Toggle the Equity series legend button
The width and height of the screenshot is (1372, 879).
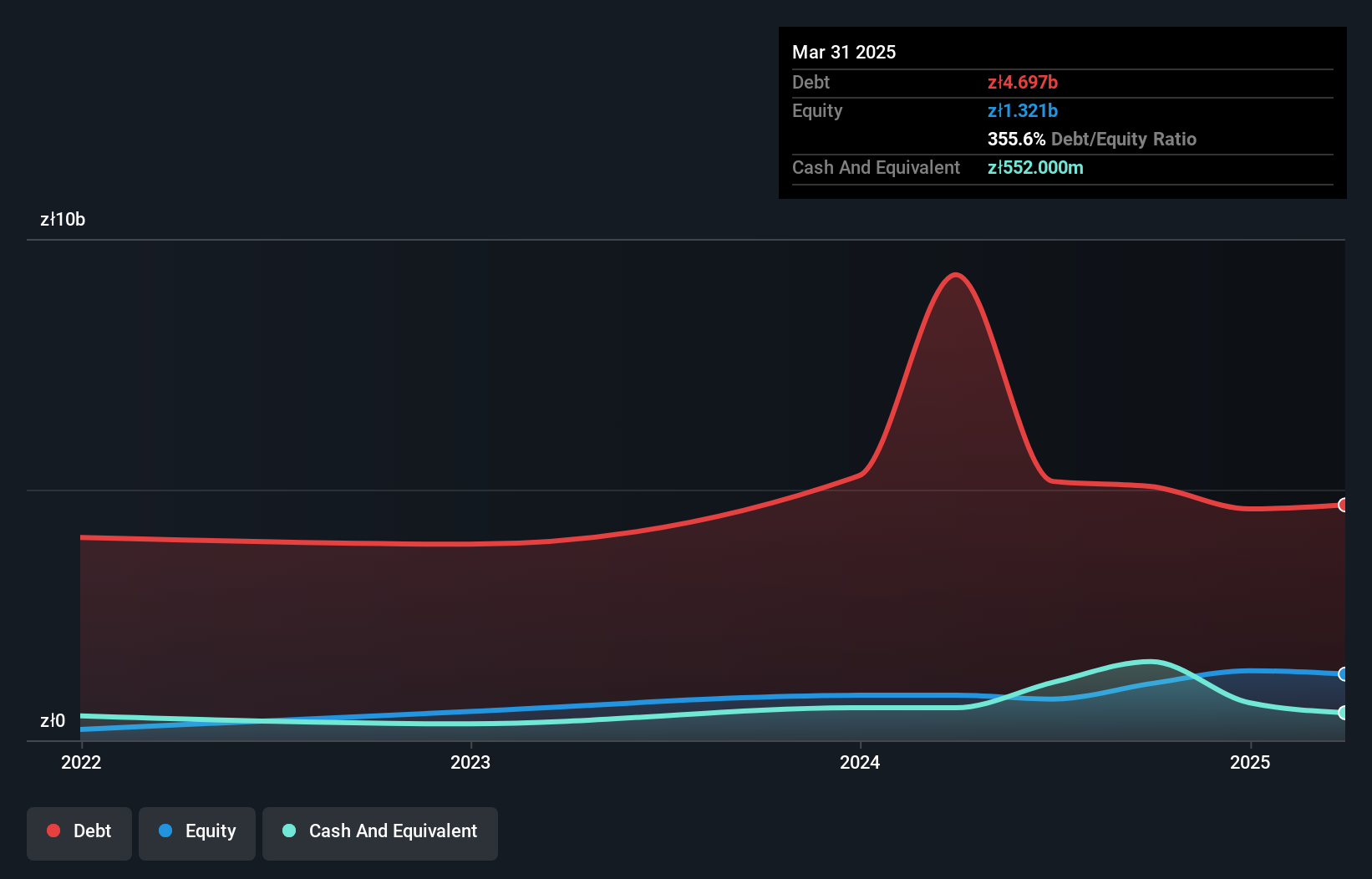click(x=197, y=833)
